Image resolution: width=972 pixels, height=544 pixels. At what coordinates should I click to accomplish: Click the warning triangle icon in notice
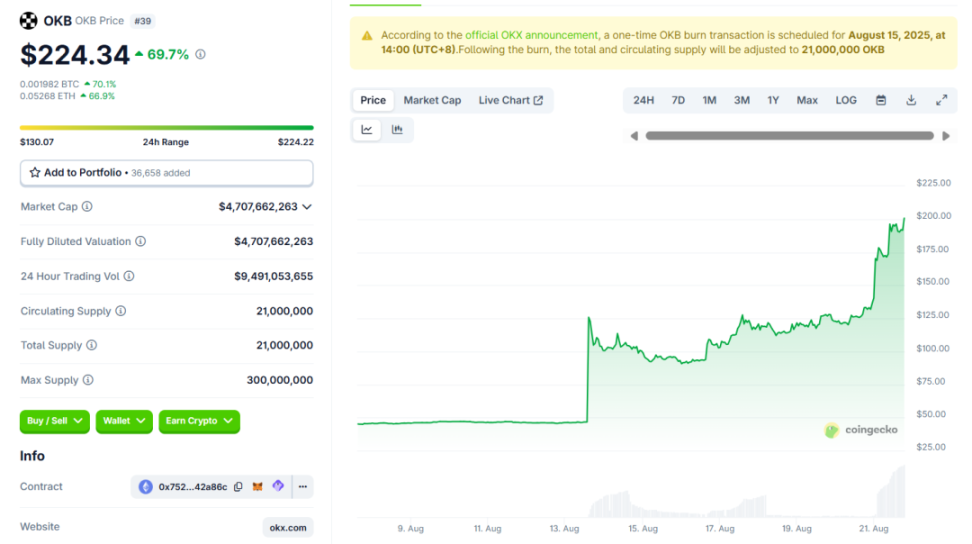(x=367, y=36)
